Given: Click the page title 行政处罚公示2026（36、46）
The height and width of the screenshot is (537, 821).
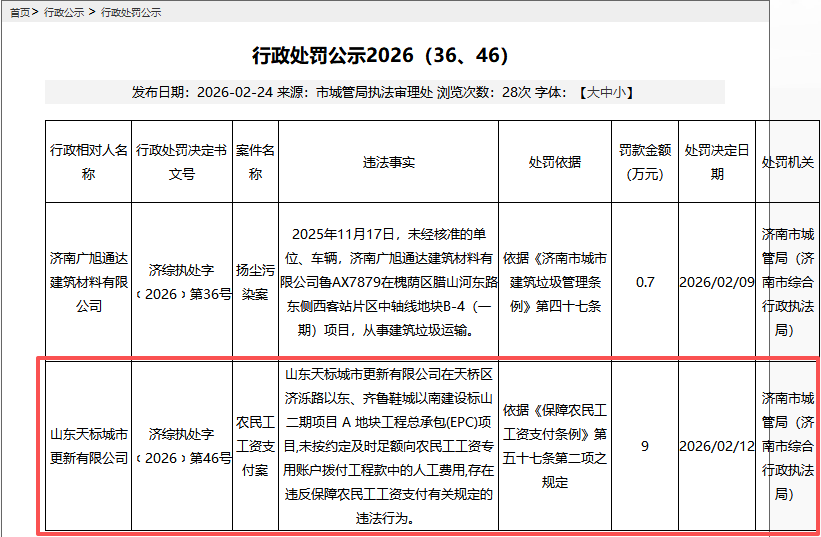Looking at the screenshot, I should pos(381,55).
